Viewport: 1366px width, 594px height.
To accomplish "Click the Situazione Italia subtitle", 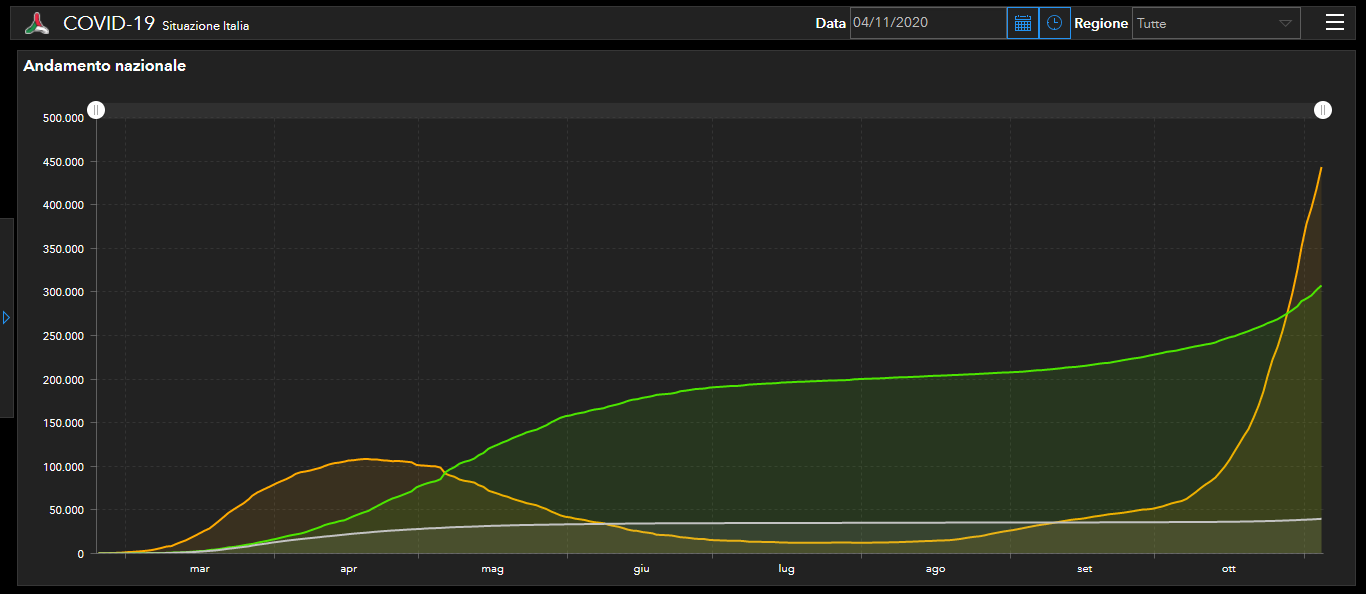I will pos(206,26).
